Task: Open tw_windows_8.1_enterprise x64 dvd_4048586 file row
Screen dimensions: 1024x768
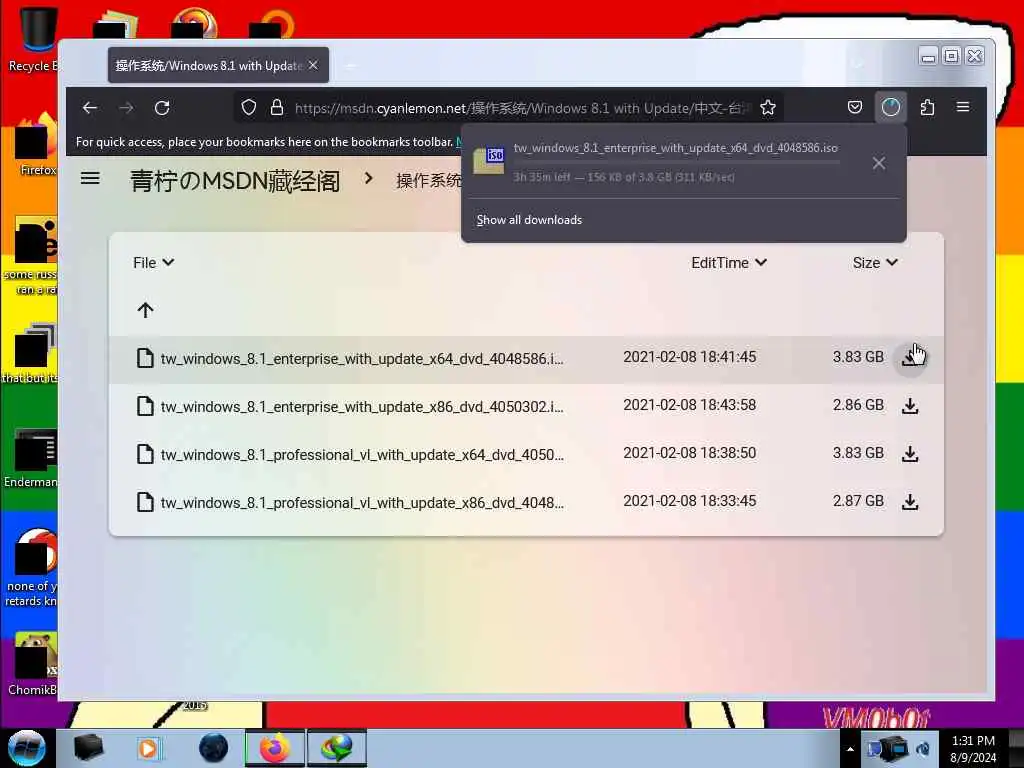Action: point(526,359)
